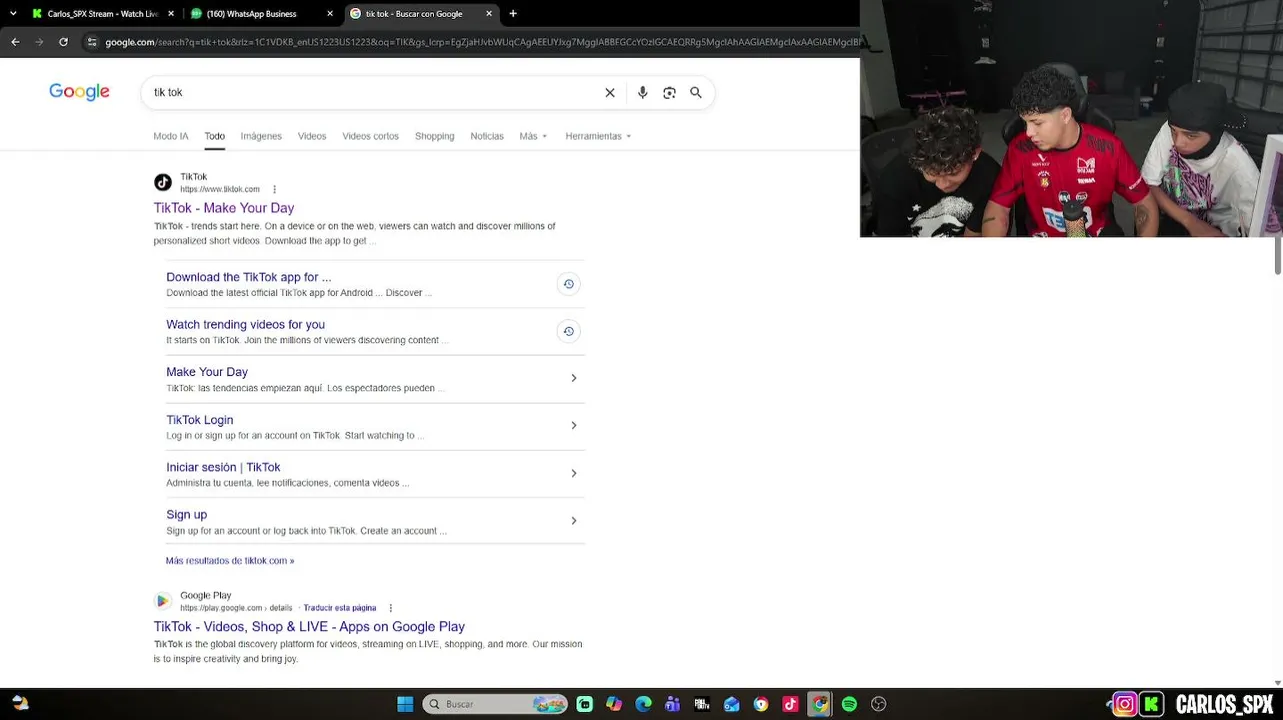Clear the Google search box text
The image size is (1283, 720).
click(x=610, y=92)
